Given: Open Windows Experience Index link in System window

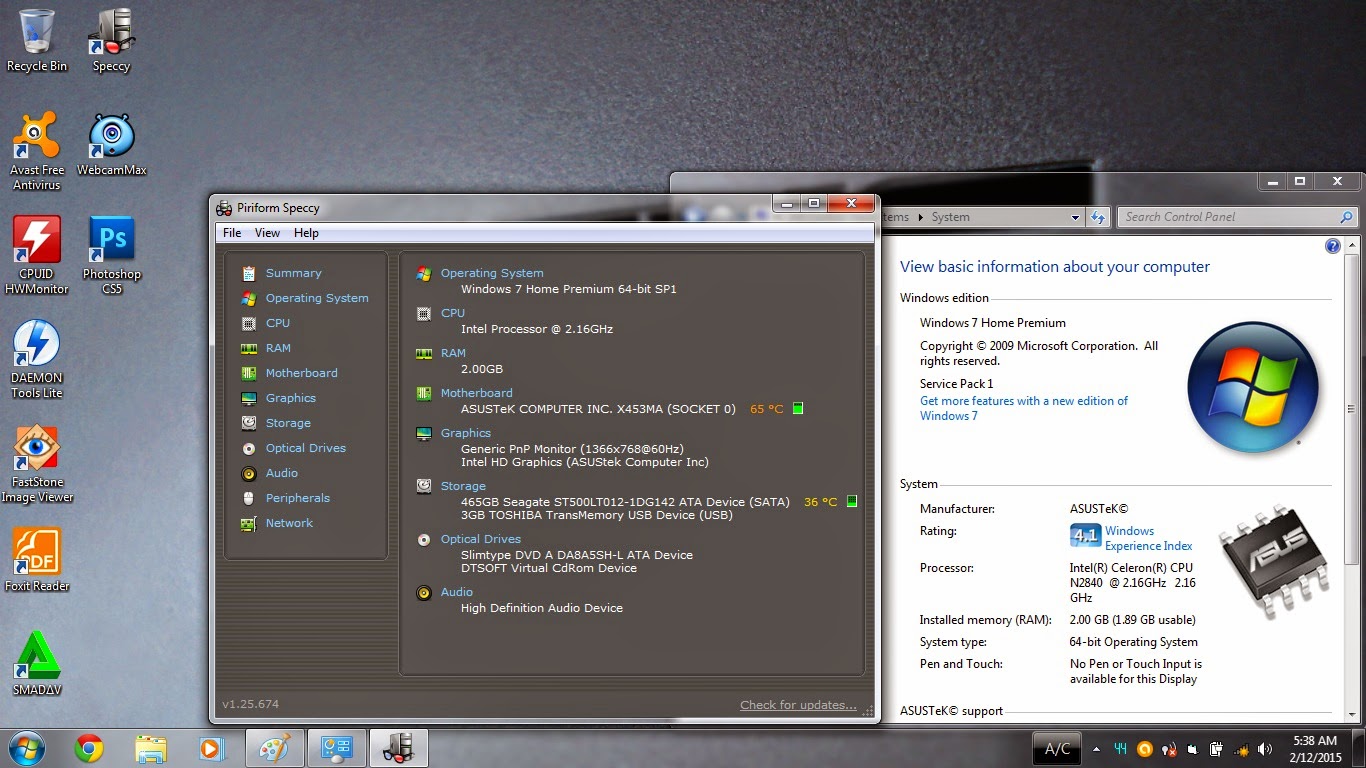Looking at the screenshot, I should pyautogui.click(x=1148, y=539).
